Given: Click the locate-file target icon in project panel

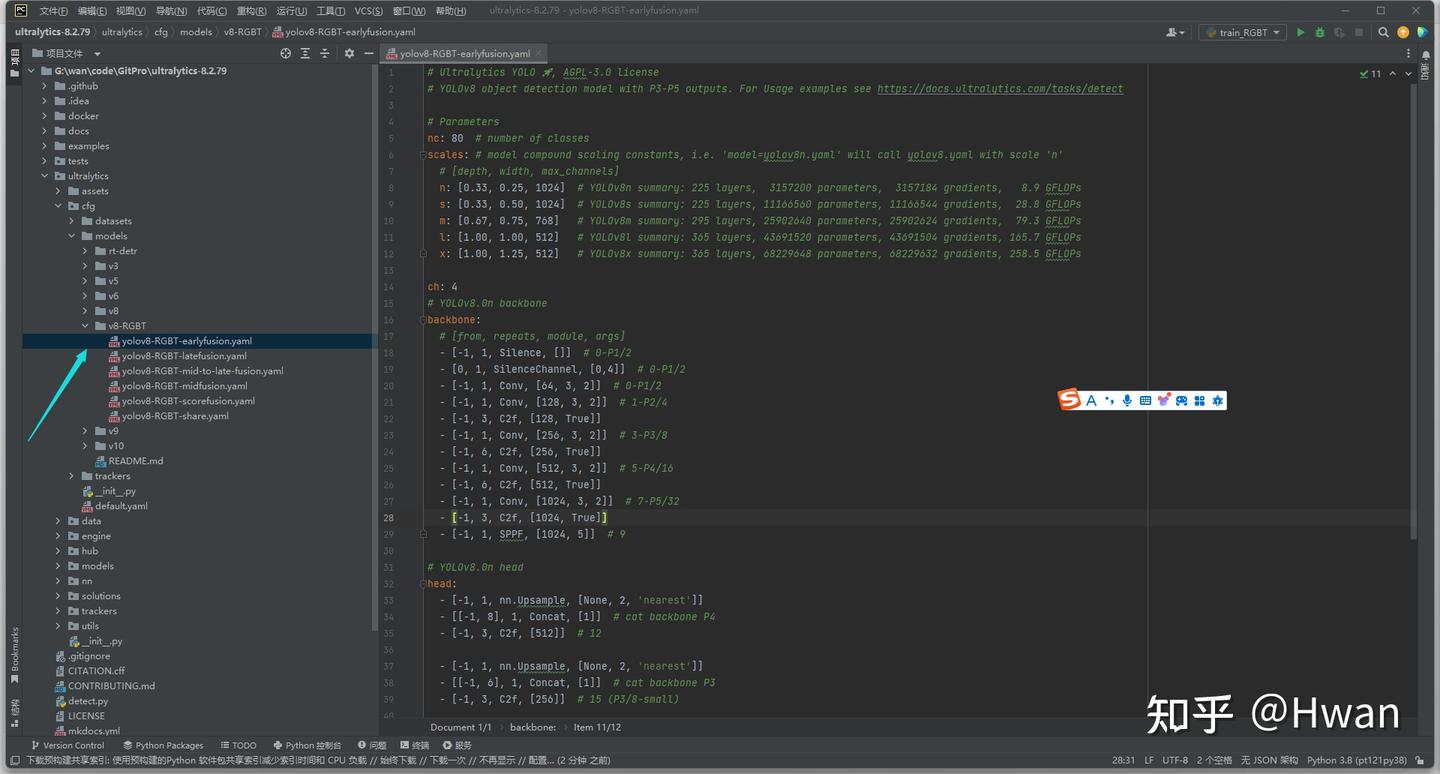Looking at the screenshot, I should pos(286,53).
